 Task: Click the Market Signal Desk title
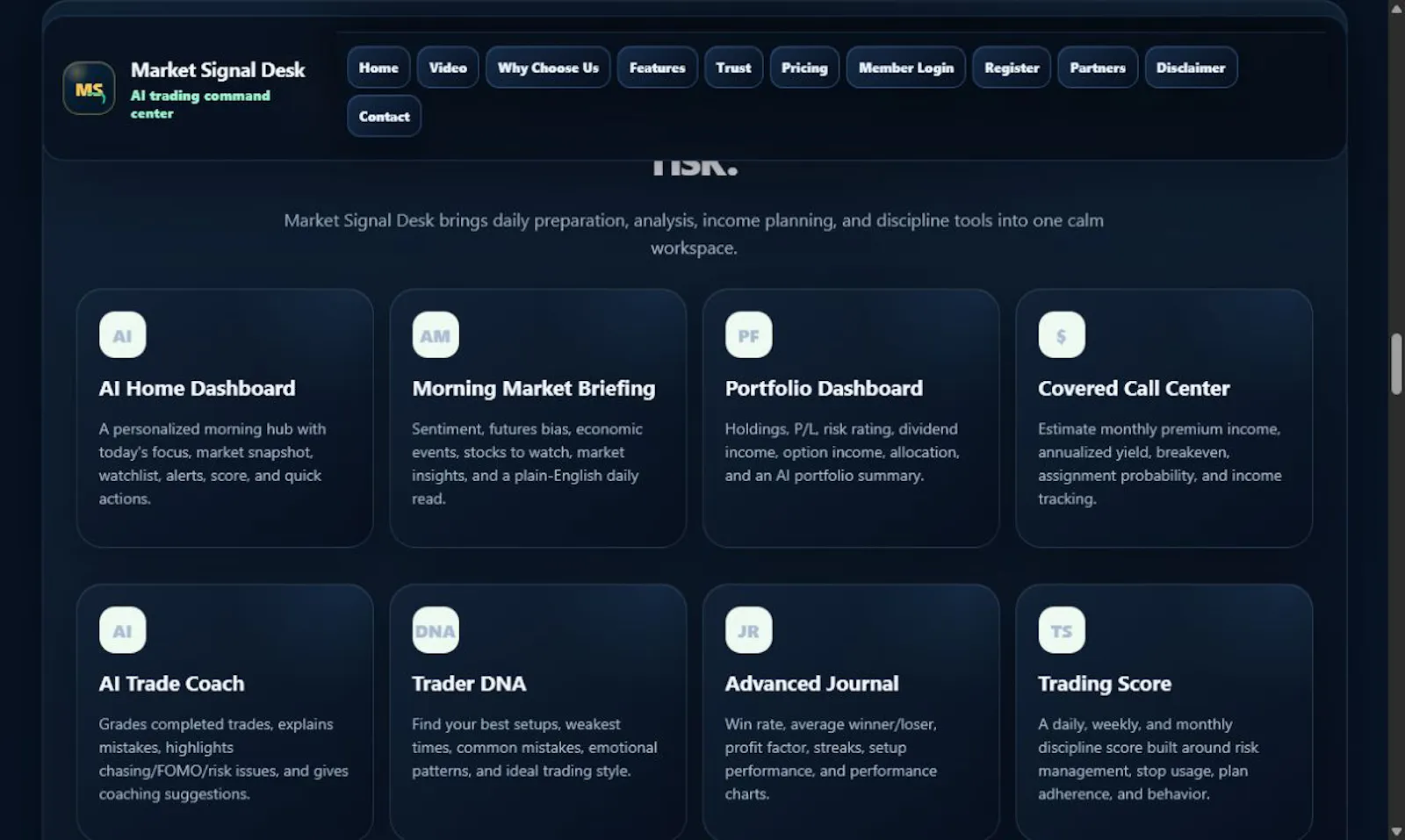coord(218,70)
